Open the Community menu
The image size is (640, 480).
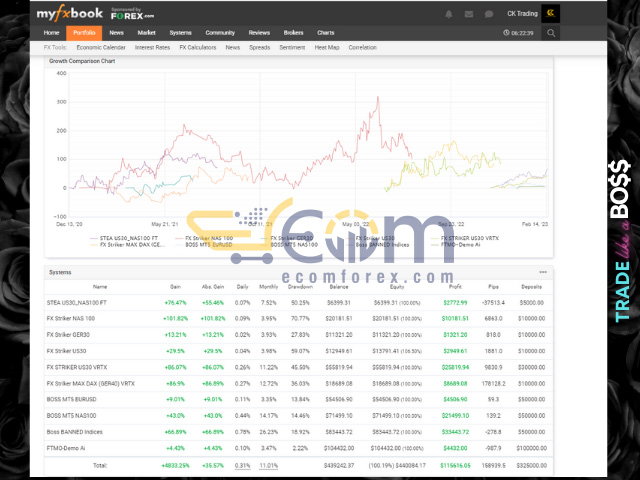(x=220, y=33)
